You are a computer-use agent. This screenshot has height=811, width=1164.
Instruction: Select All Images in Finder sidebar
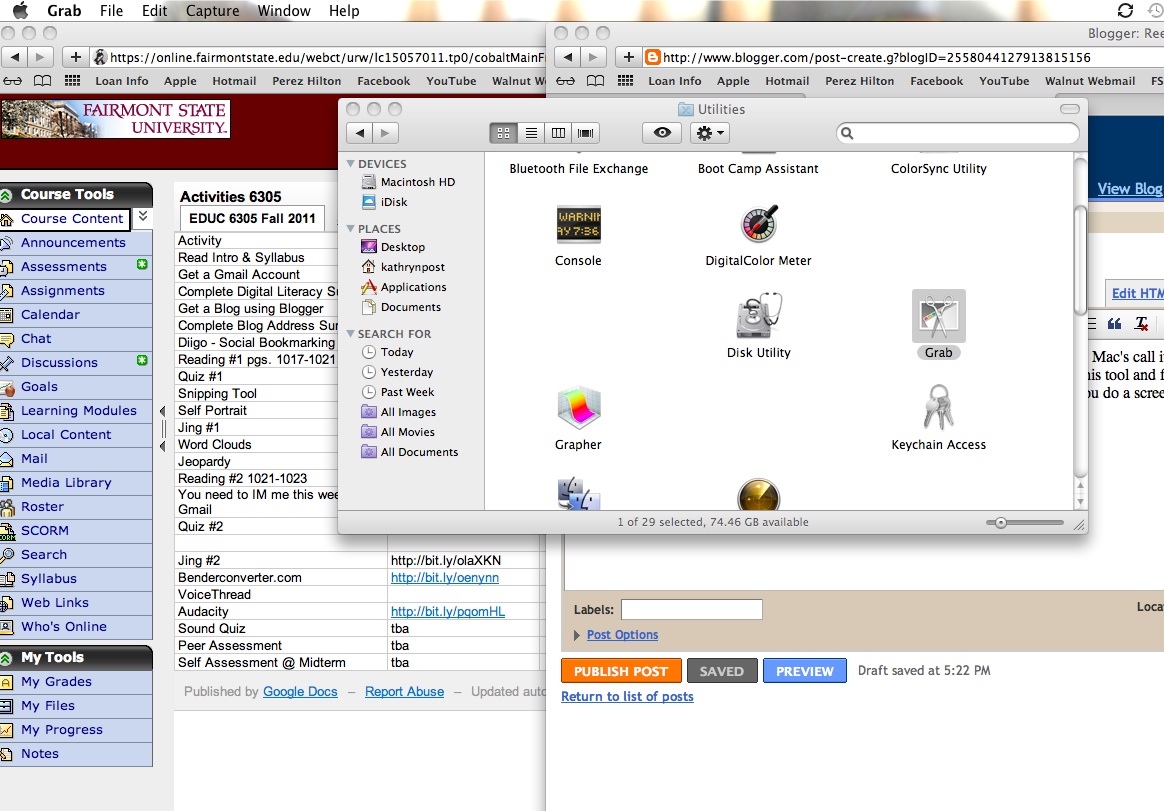coord(399,412)
